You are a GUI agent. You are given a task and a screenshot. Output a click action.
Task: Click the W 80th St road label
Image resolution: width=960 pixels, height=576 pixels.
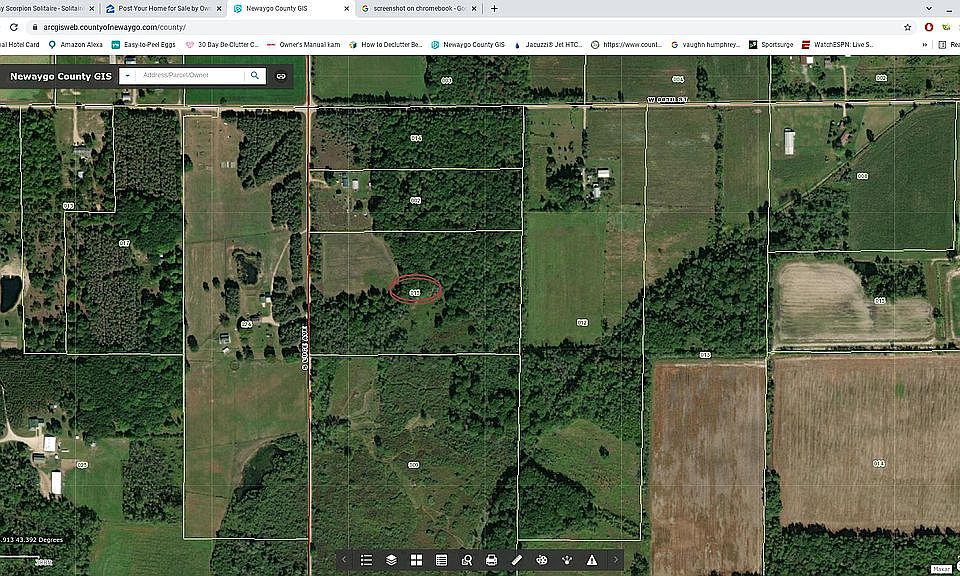(668, 100)
